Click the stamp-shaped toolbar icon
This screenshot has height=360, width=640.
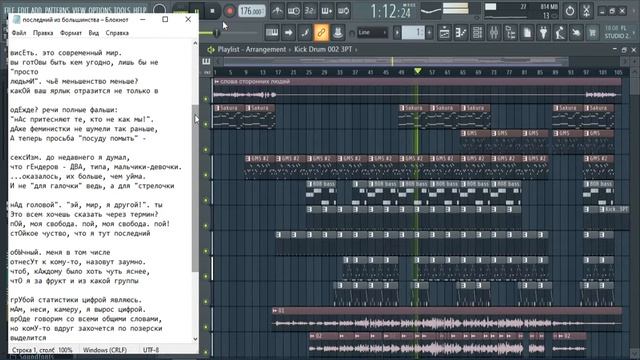coord(338,33)
